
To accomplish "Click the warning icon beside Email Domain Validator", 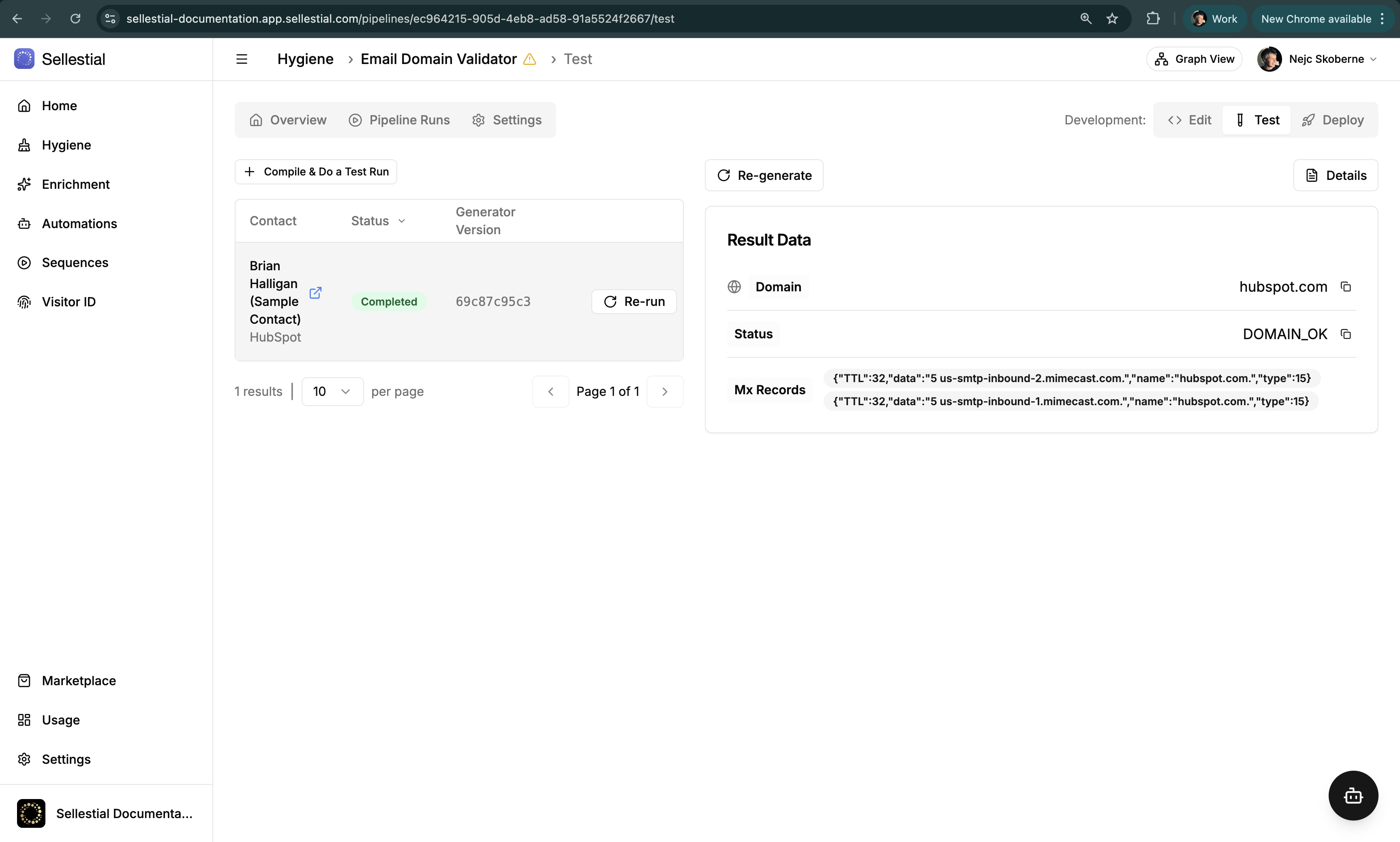I will coord(529,59).
